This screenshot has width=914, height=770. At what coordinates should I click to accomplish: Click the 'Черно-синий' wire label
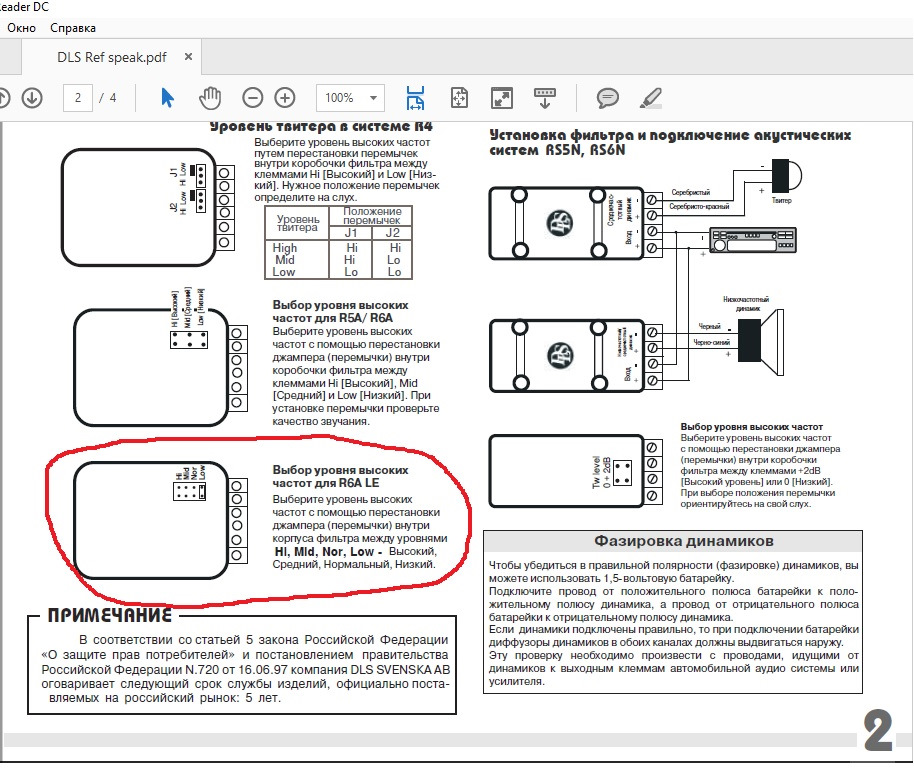pyautogui.click(x=711, y=343)
